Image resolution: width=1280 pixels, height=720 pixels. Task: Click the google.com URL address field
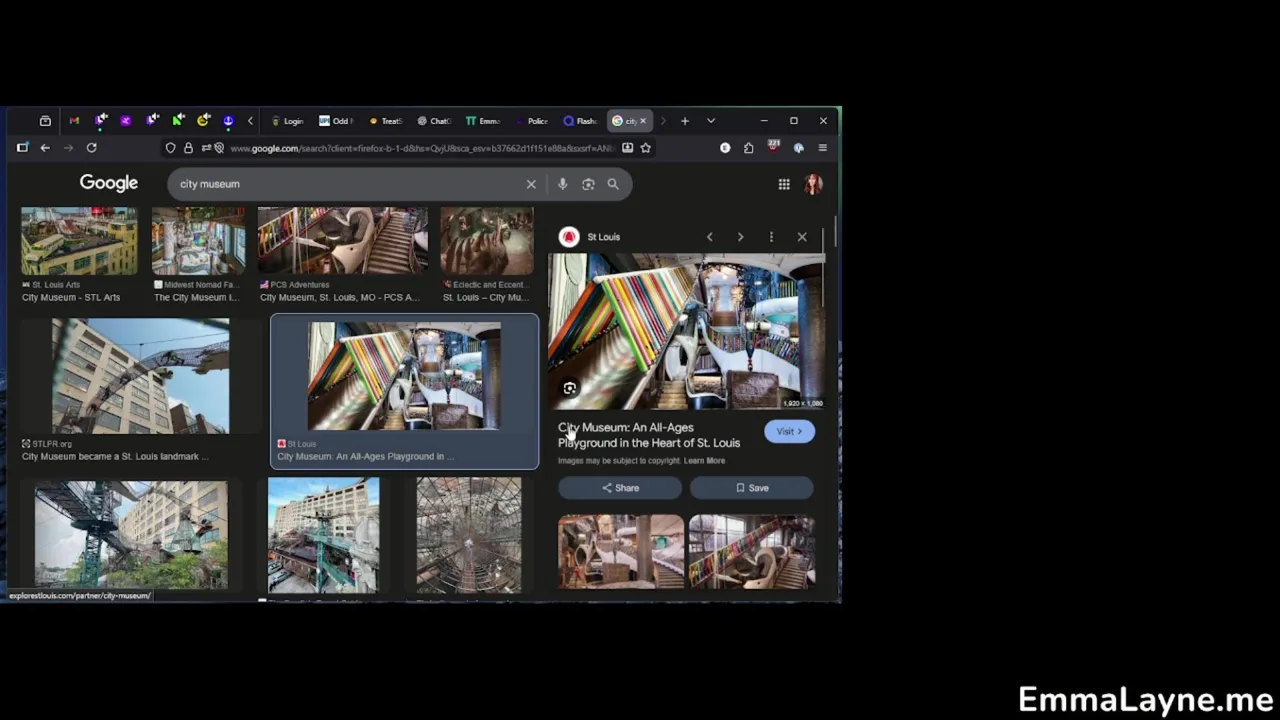pos(420,148)
